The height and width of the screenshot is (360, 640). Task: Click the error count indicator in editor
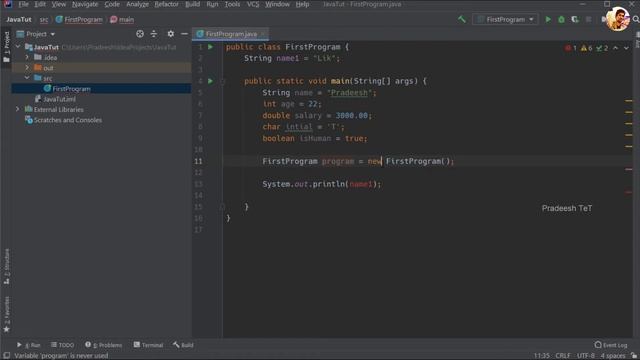pos(571,48)
